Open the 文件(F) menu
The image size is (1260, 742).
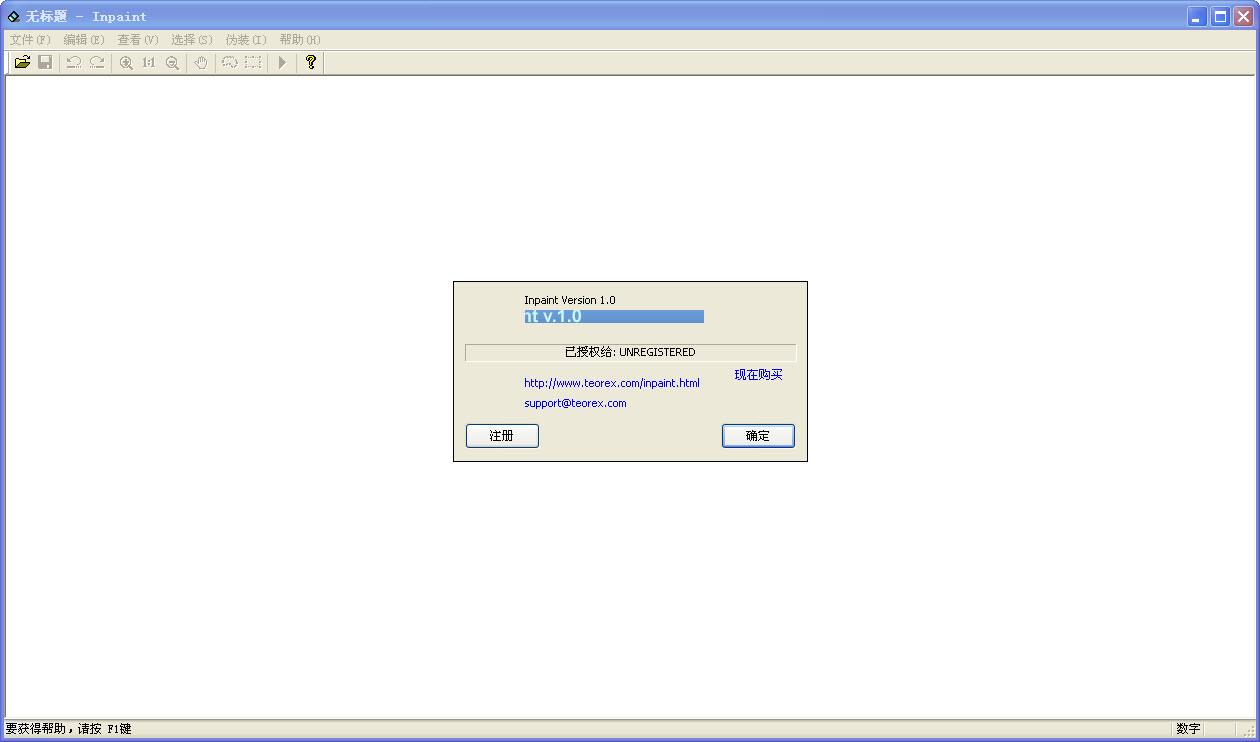click(30, 40)
